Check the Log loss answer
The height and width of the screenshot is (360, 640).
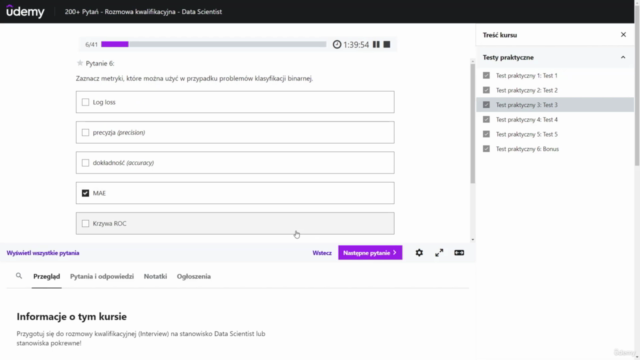(85, 102)
